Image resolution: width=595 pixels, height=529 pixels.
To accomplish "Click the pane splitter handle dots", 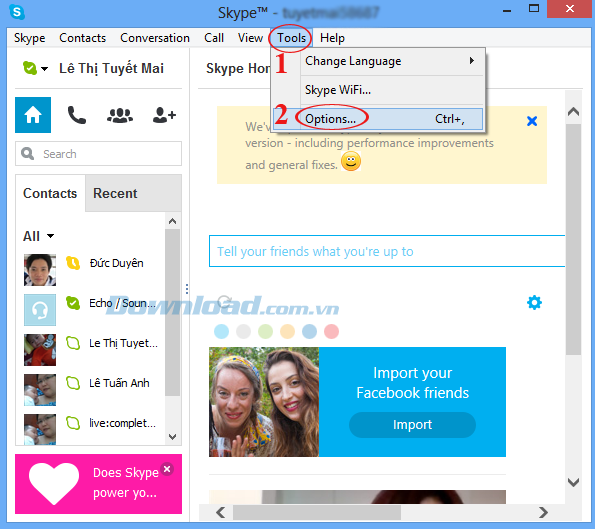I will pos(187,289).
